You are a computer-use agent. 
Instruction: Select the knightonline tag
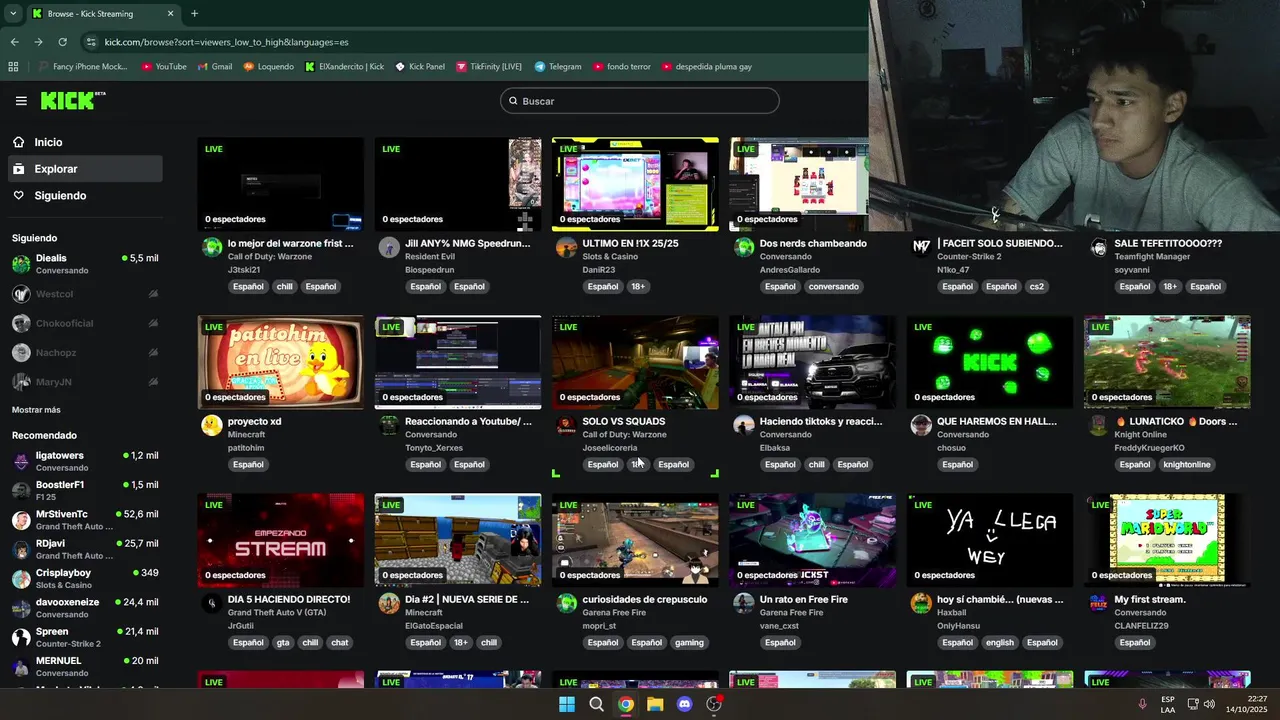click(1187, 464)
